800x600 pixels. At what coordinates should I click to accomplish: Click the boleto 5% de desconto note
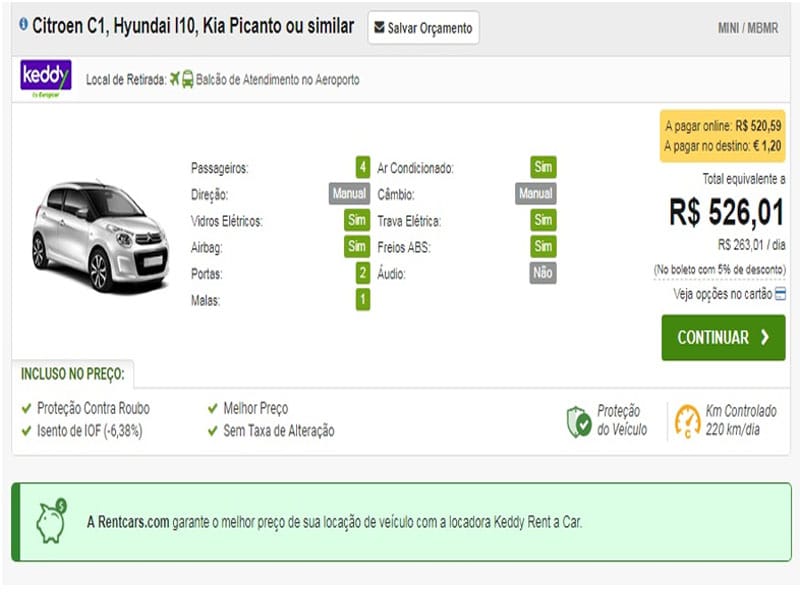coord(720,269)
